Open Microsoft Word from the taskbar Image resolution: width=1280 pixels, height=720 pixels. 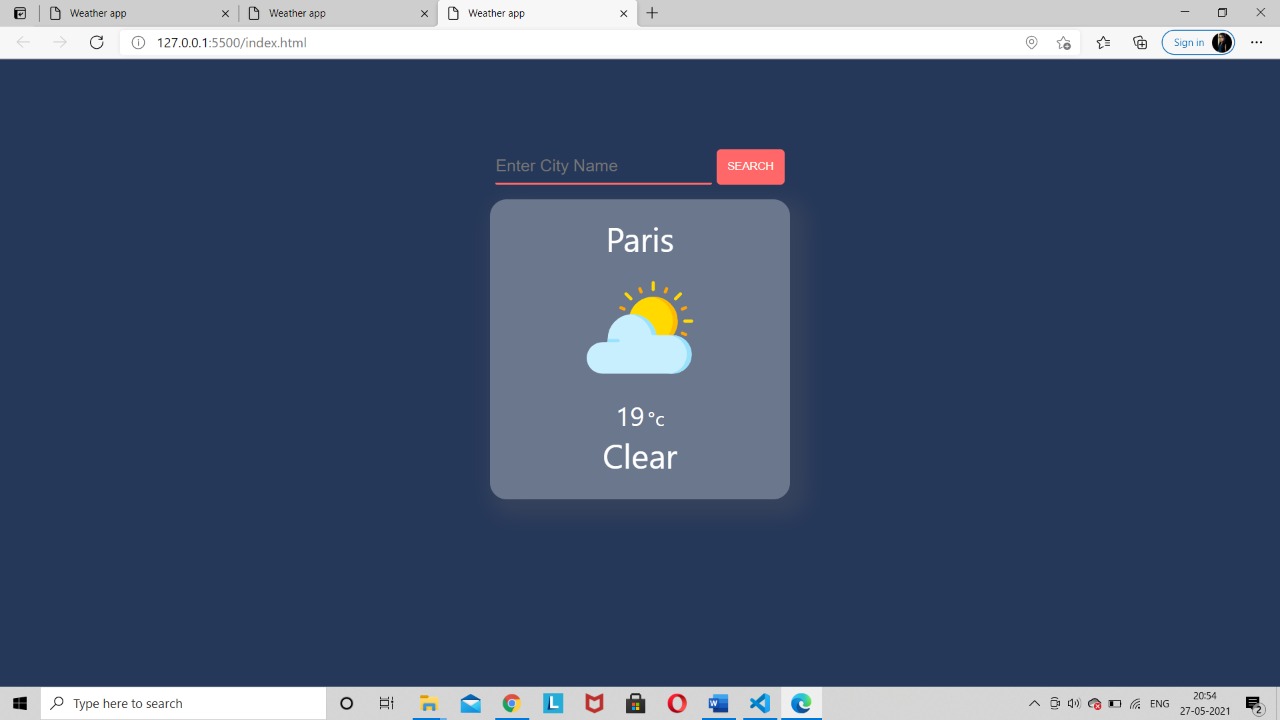pos(718,703)
